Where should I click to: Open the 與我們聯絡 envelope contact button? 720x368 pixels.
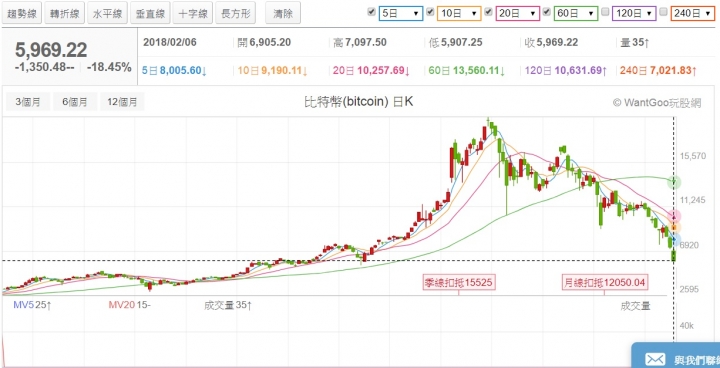675,356
